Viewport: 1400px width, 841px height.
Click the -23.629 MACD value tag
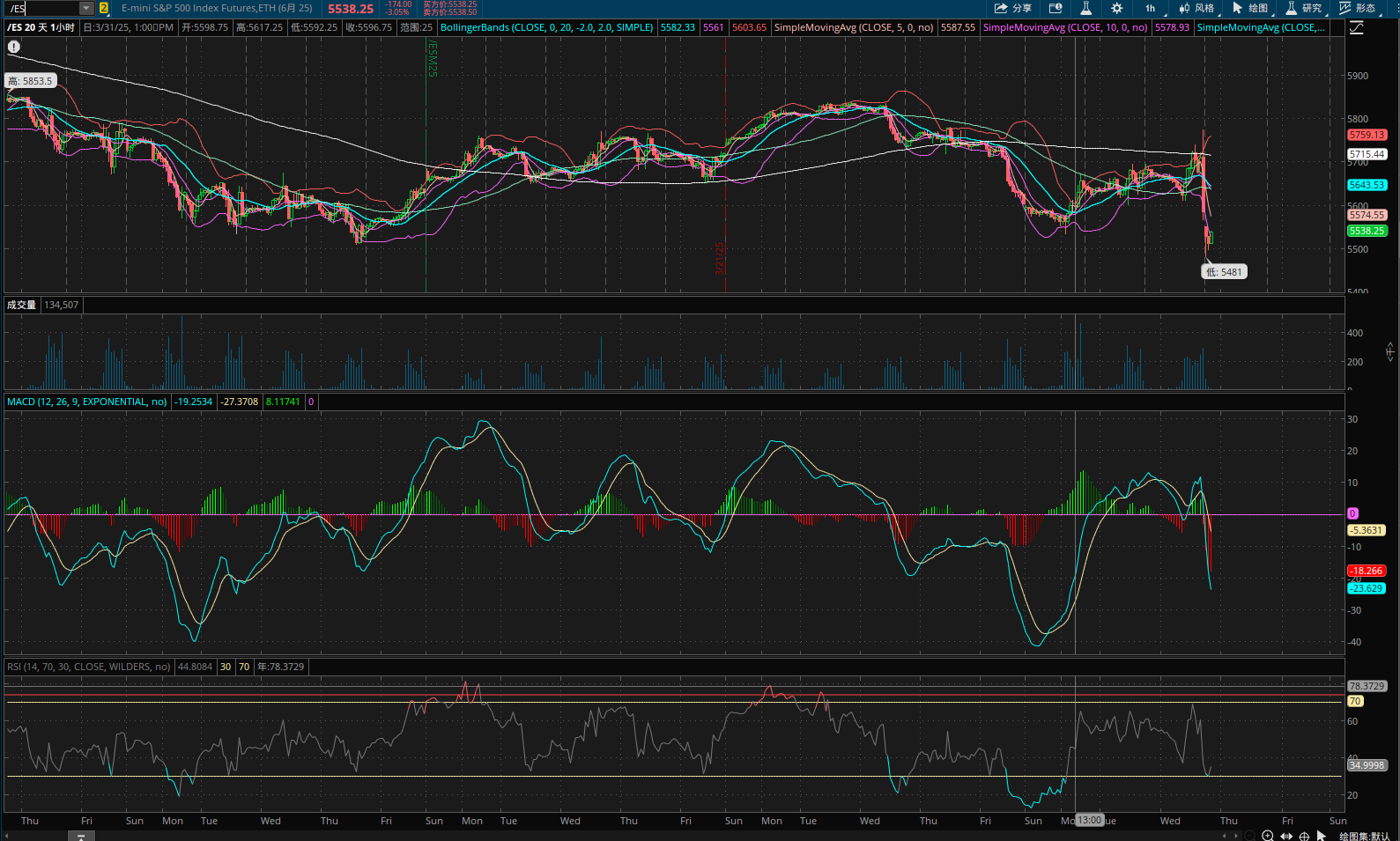coord(1367,588)
